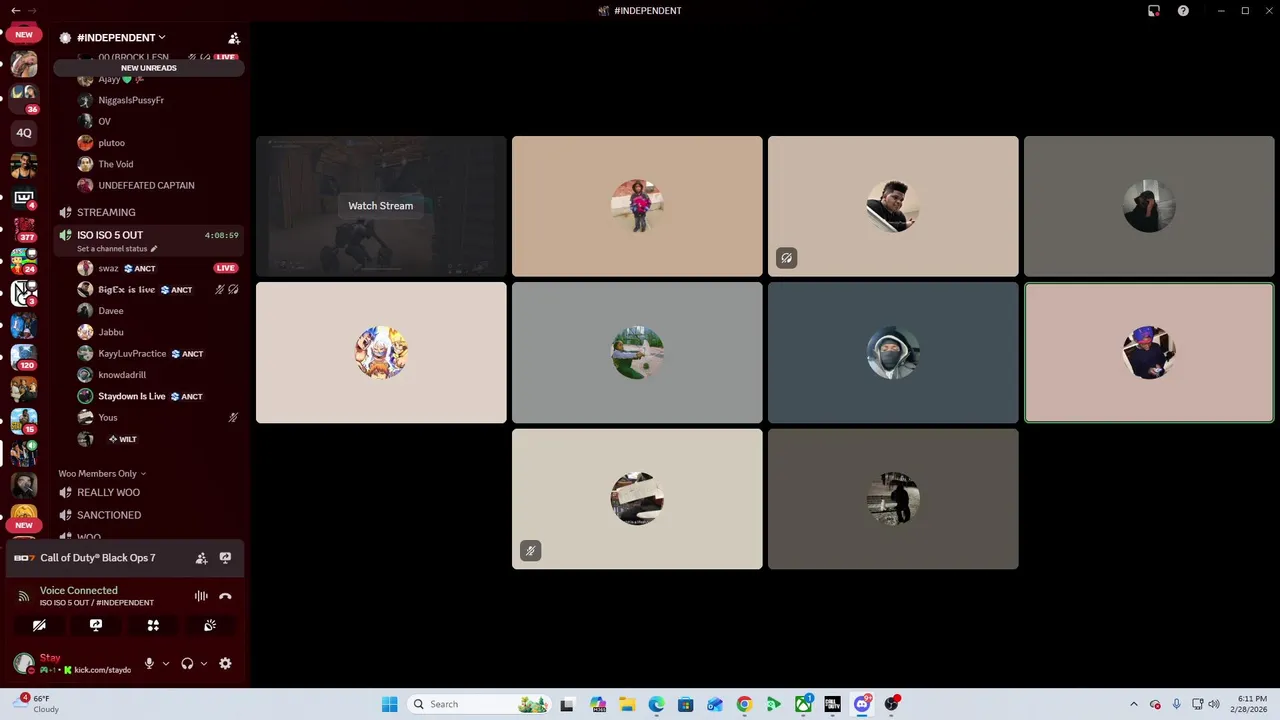The image size is (1280, 720).
Task: Open server icon with 120 badge
Action: tap(24, 356)
